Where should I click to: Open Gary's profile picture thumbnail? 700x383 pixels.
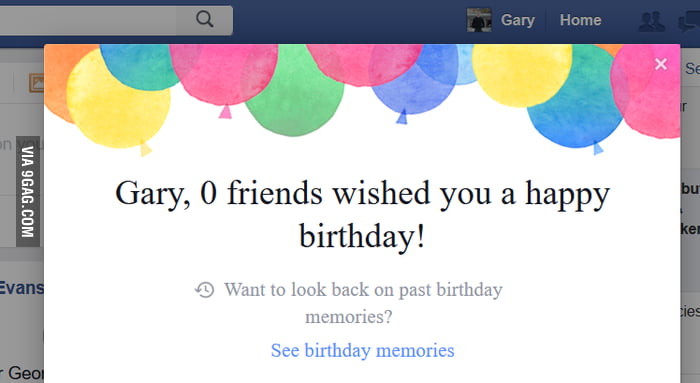click(479, 20)
